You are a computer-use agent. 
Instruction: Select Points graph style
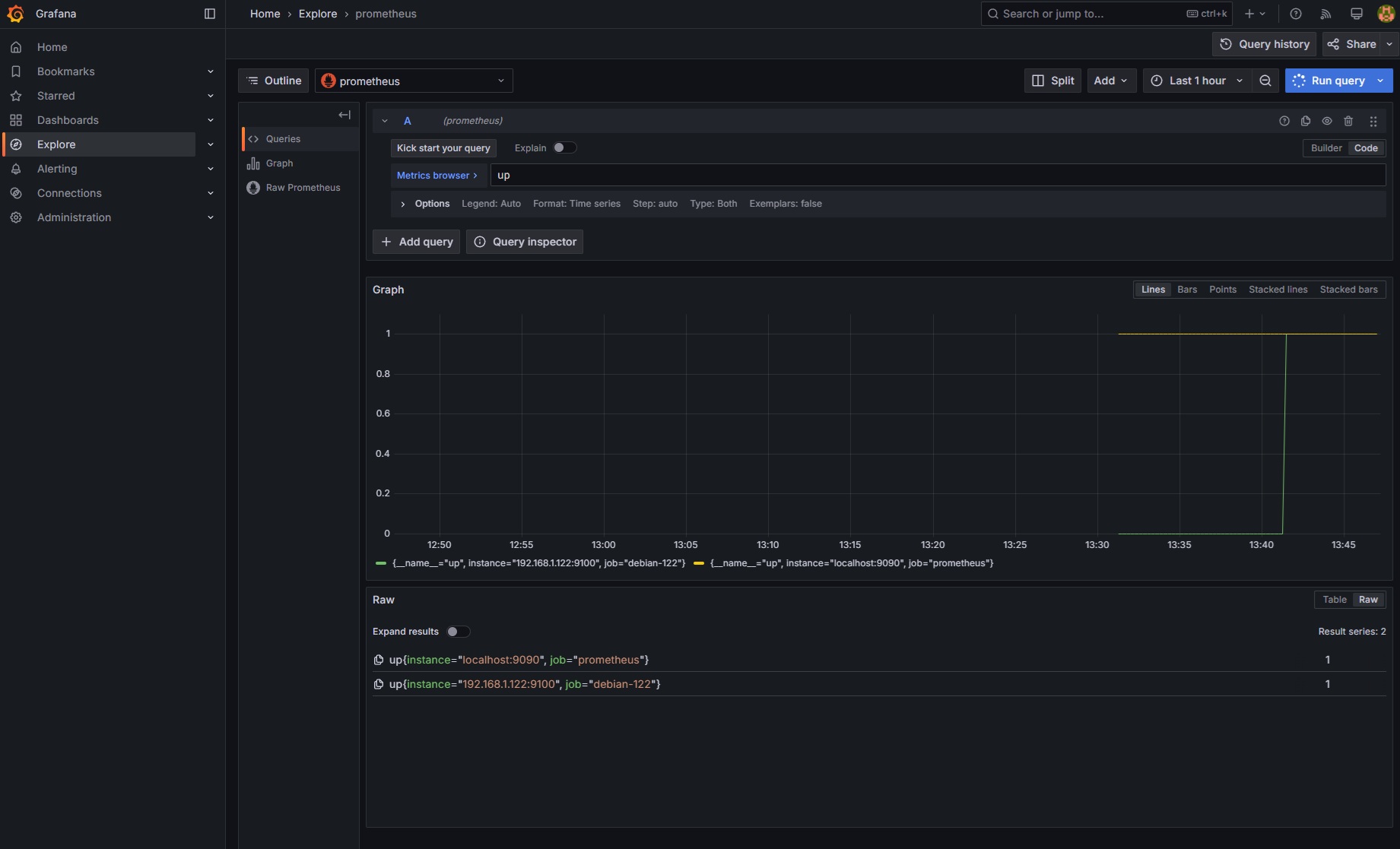pyautogui.click(x=1223, y=290)
